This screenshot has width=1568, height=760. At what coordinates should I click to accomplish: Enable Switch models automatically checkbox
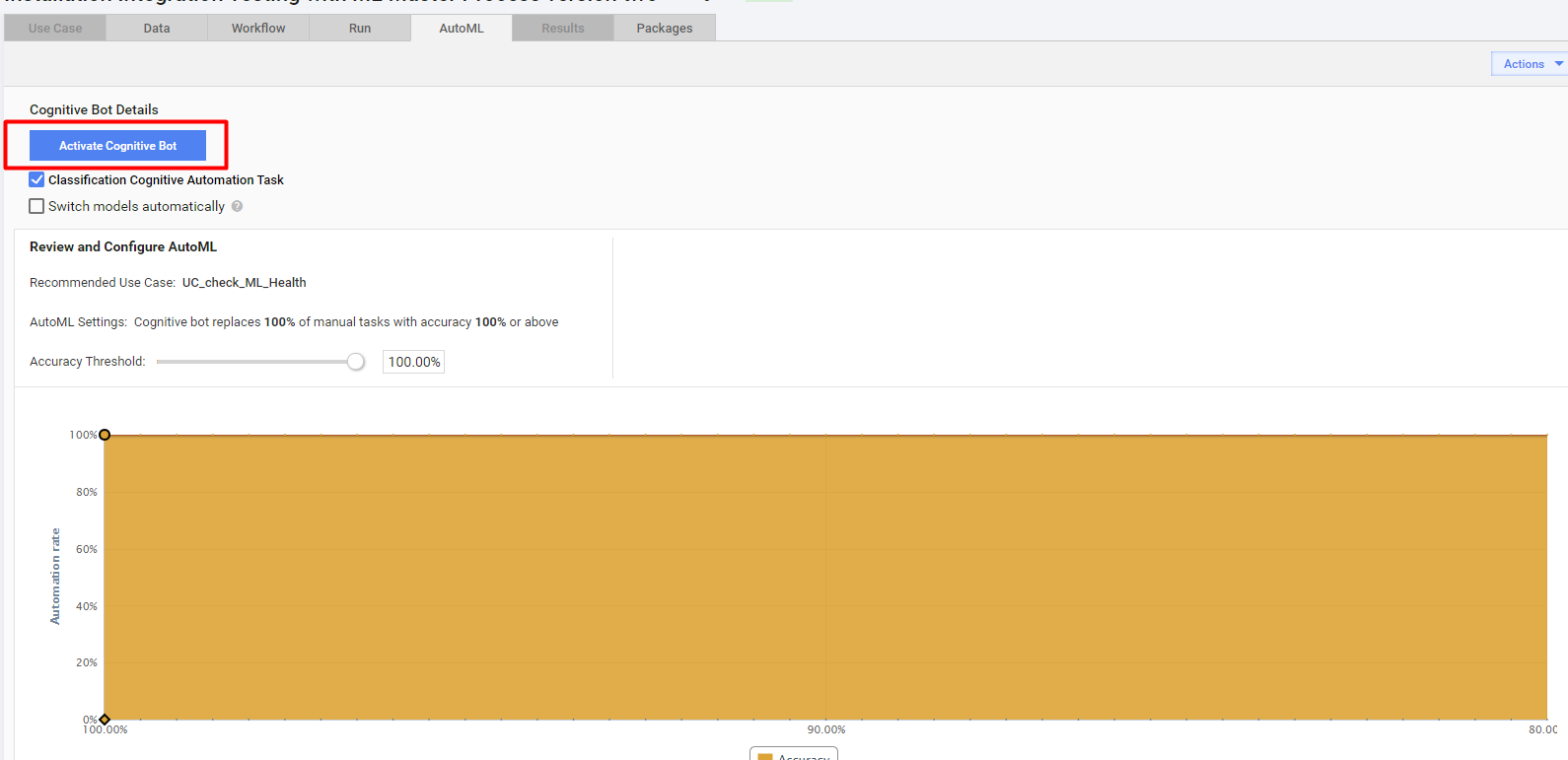(x=36, y=206)
